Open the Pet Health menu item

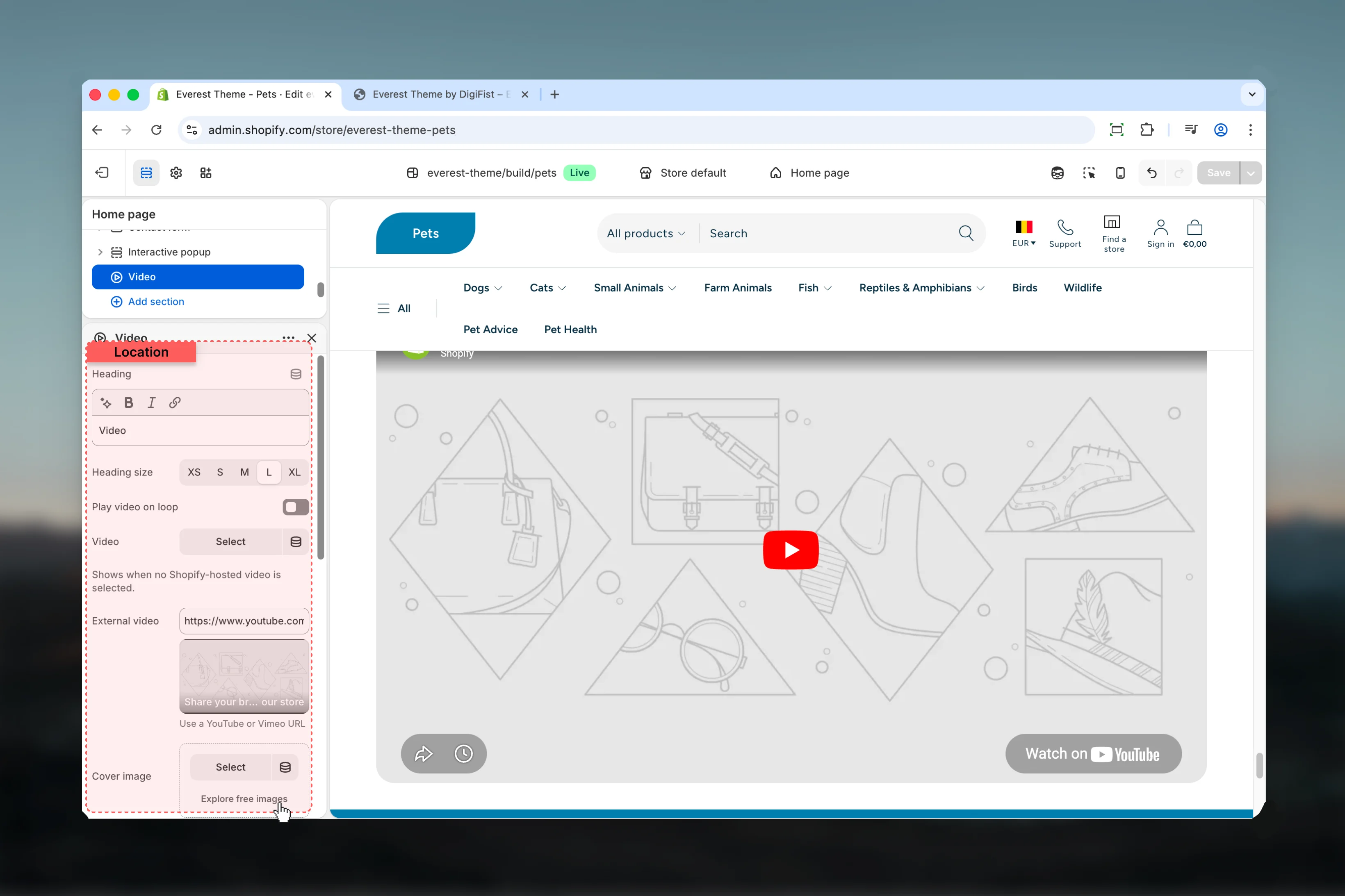(570, 329)
